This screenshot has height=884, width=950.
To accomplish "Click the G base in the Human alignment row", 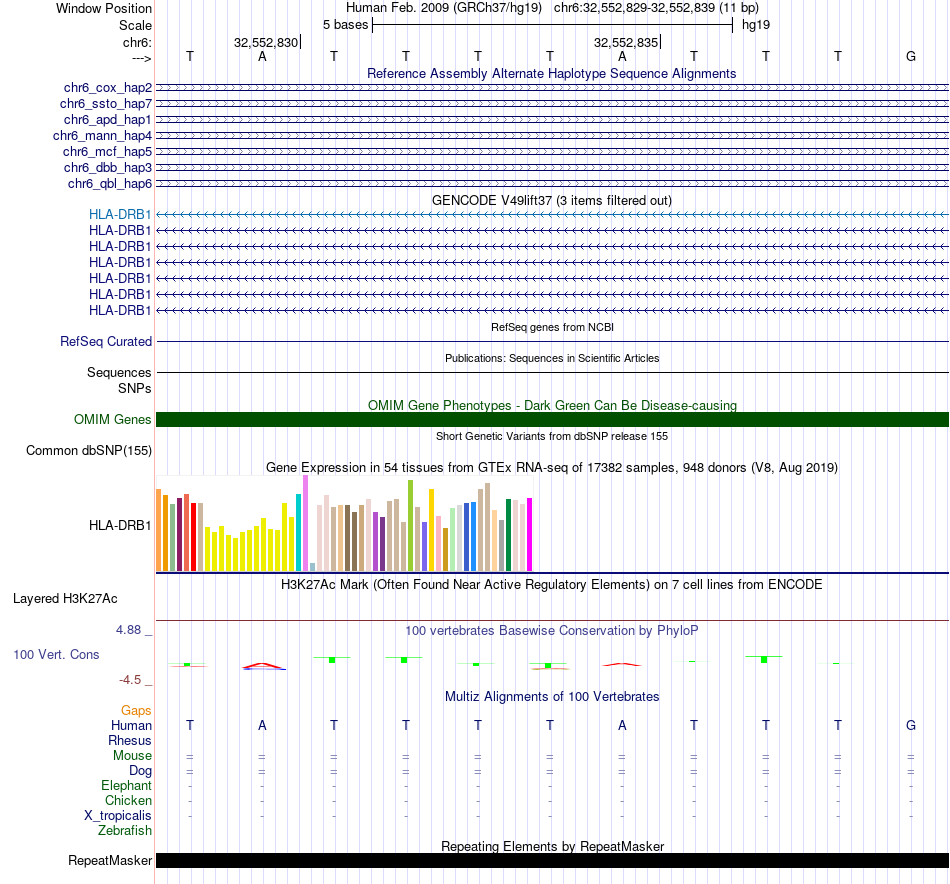I will click(911, 725).
